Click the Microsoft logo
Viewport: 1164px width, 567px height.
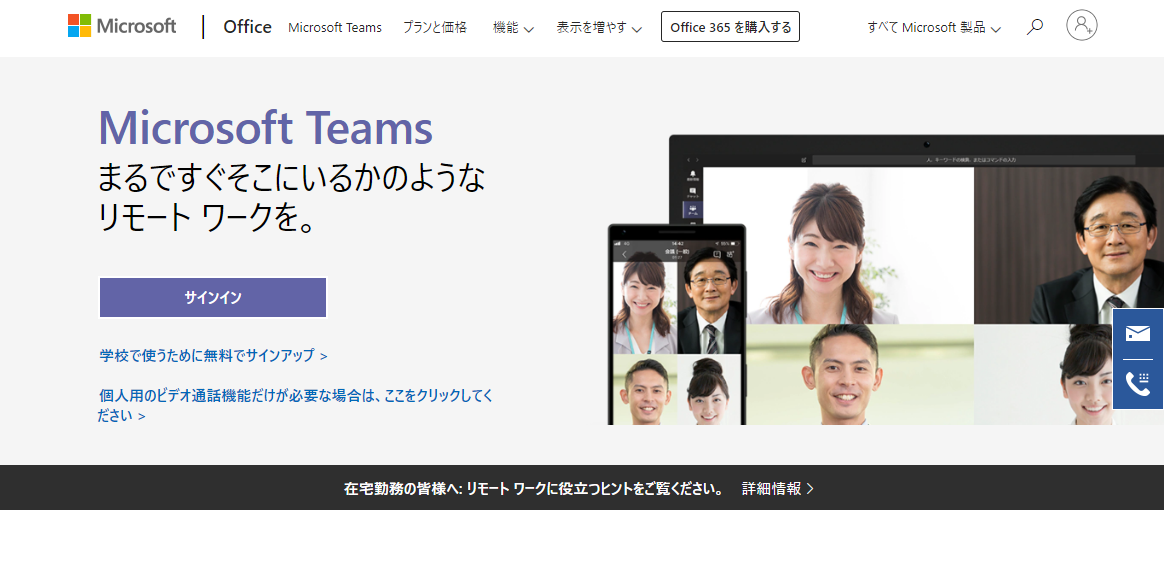(x=122, y=26)
